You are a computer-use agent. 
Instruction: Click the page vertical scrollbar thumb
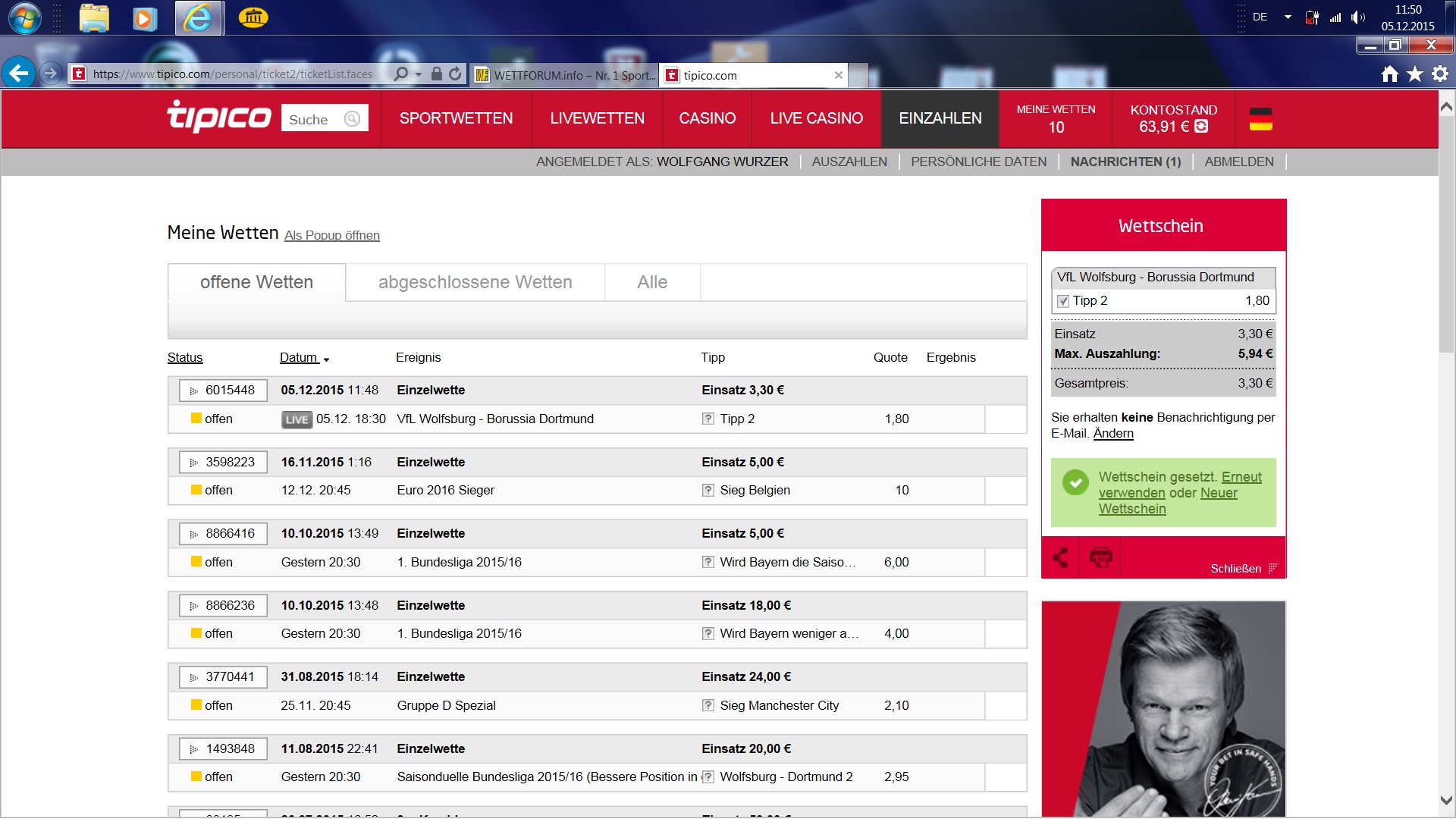coord(1446,235)
